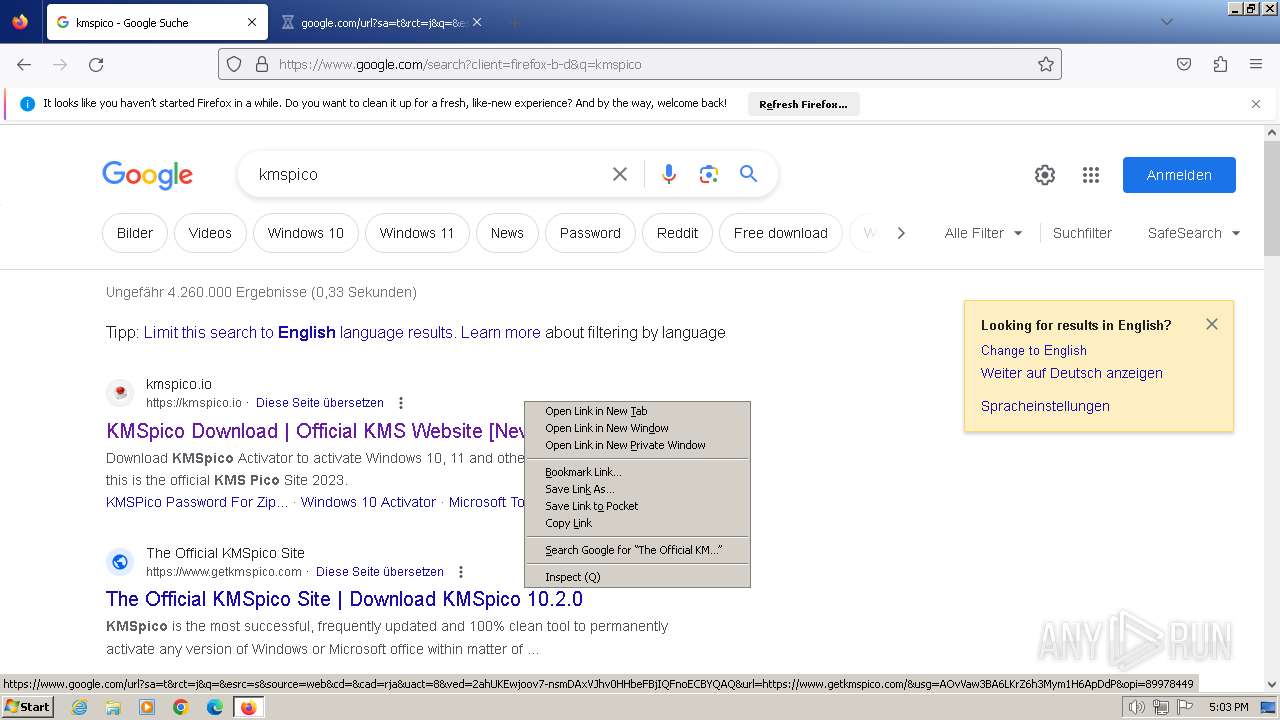Image resolution: width=1280 pixels, height=720 pixels.
Task: Open The Official KMSpico Site result title
Action: click(344, 599)
